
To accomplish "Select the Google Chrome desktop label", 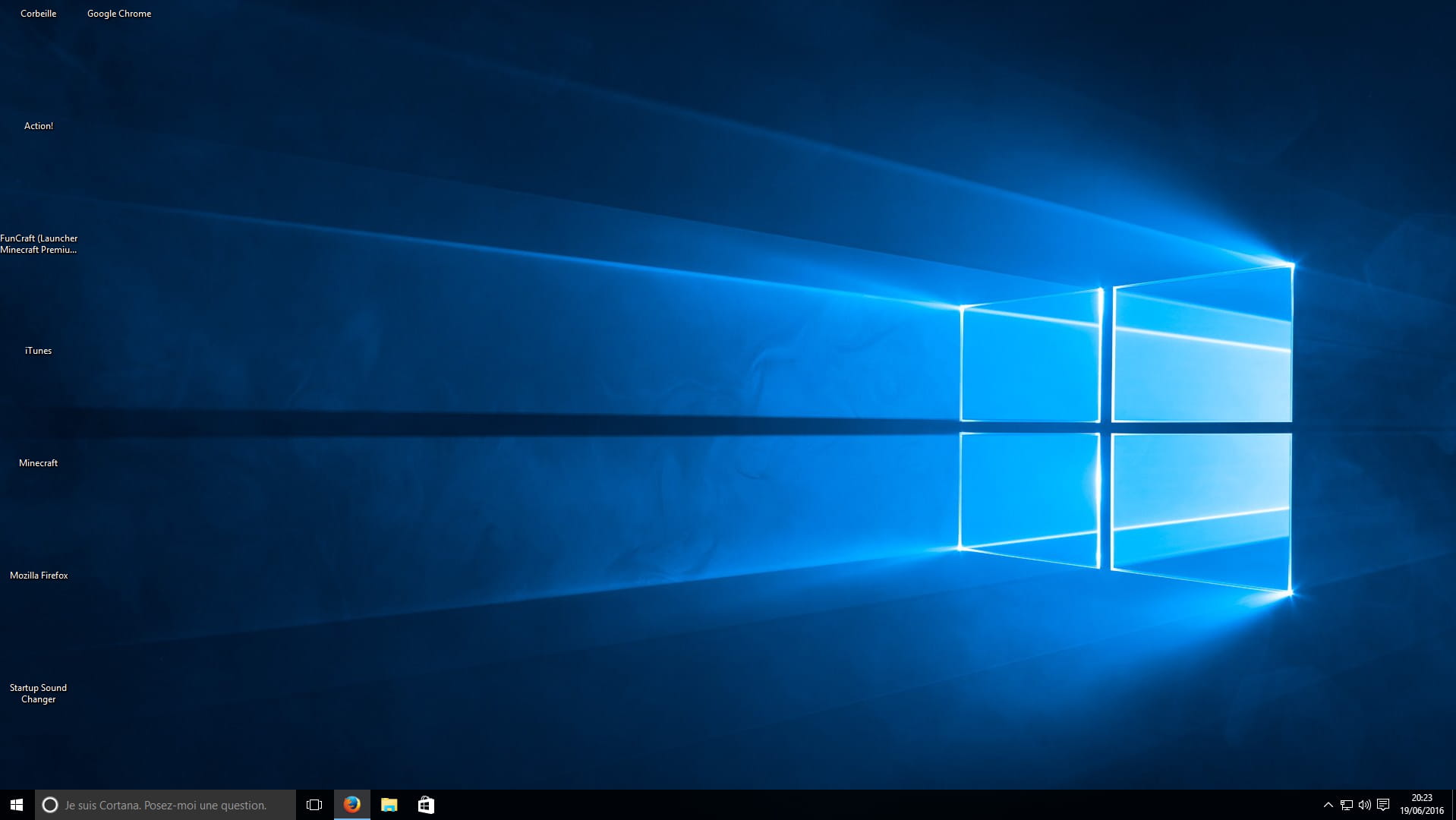I will click(x=119, y=14).
